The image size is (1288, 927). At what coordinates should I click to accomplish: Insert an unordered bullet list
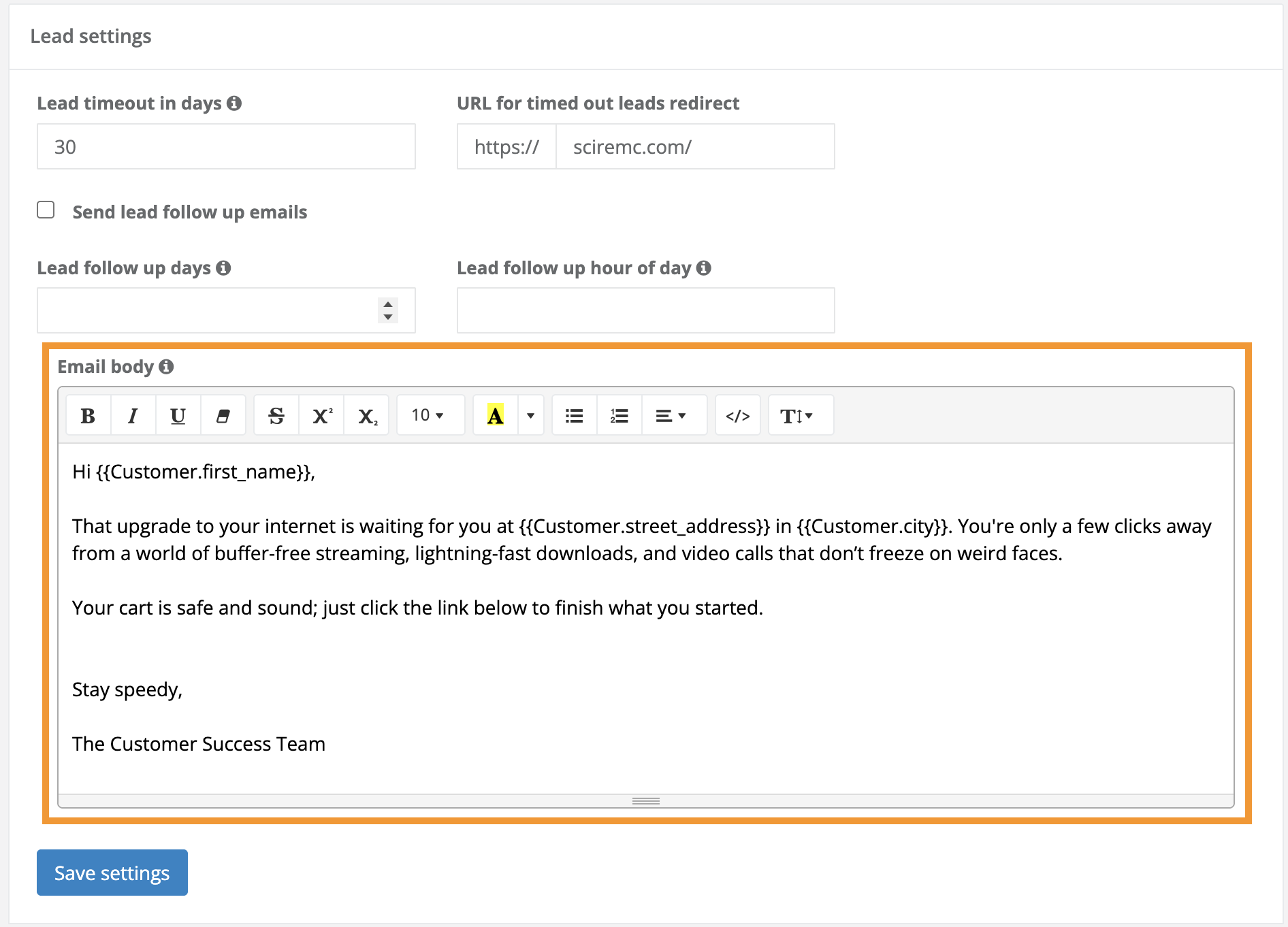[x=573, y=414]
